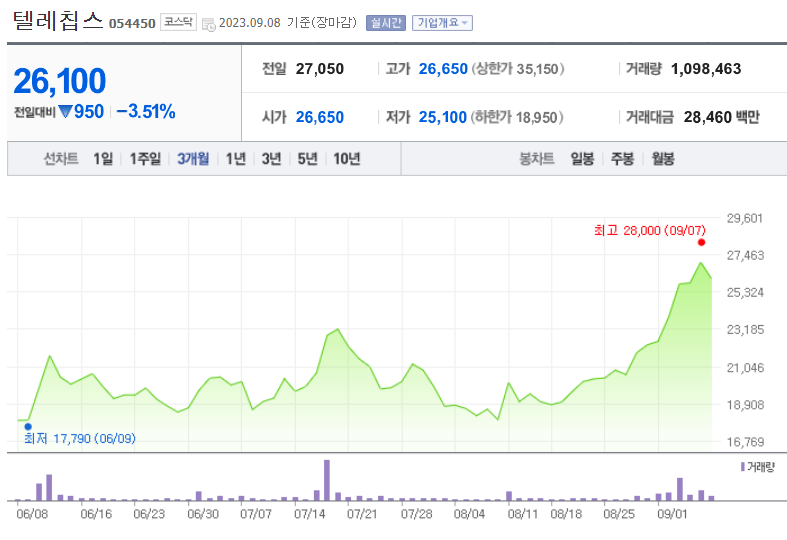Click the 텔레칩스 stock name title
787x540 pixels.
tap(58, 21)
